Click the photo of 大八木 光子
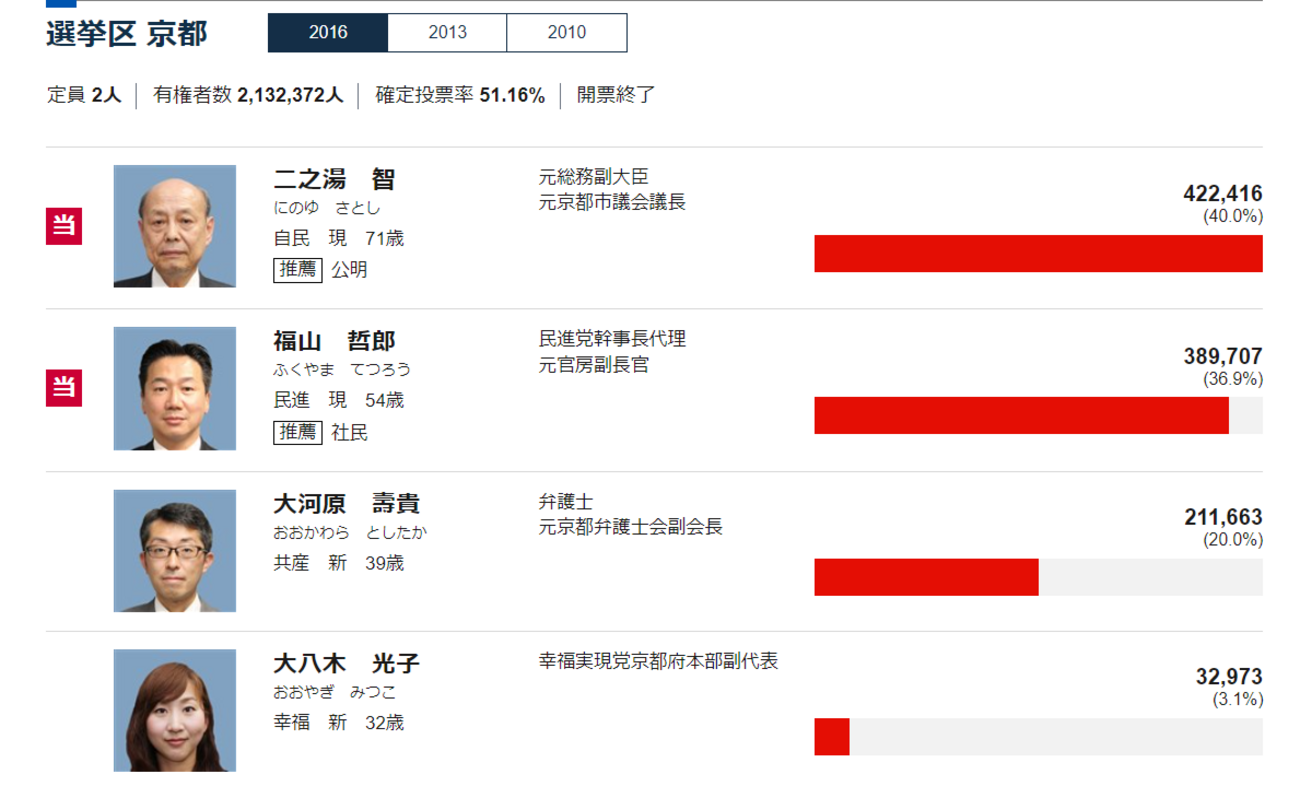The image size is (1300, 786). 175,710
